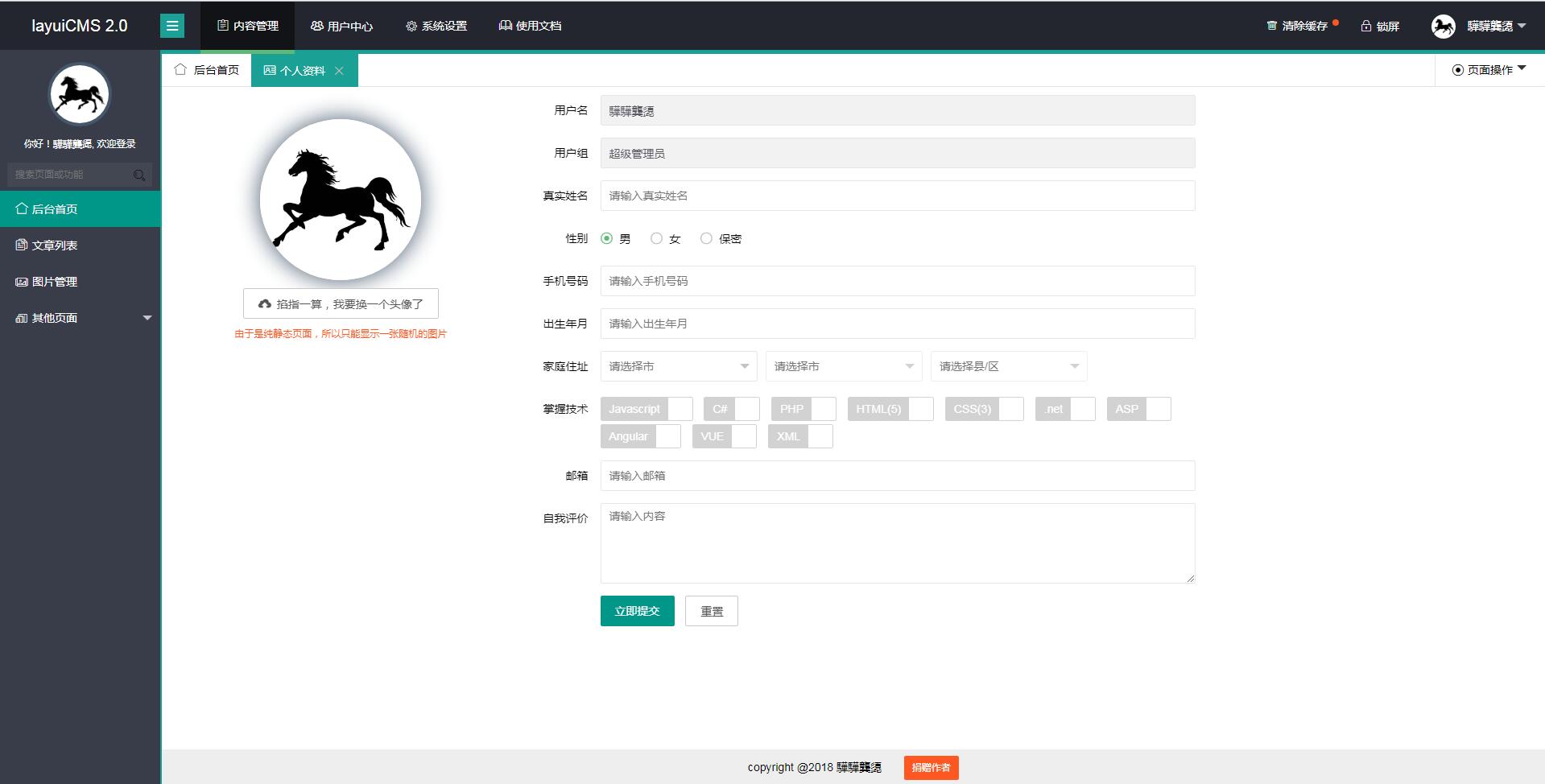The width and height of the screenshot is (1545, 784).
Task: Click the 真实姓名 input field
Action: 897,196
